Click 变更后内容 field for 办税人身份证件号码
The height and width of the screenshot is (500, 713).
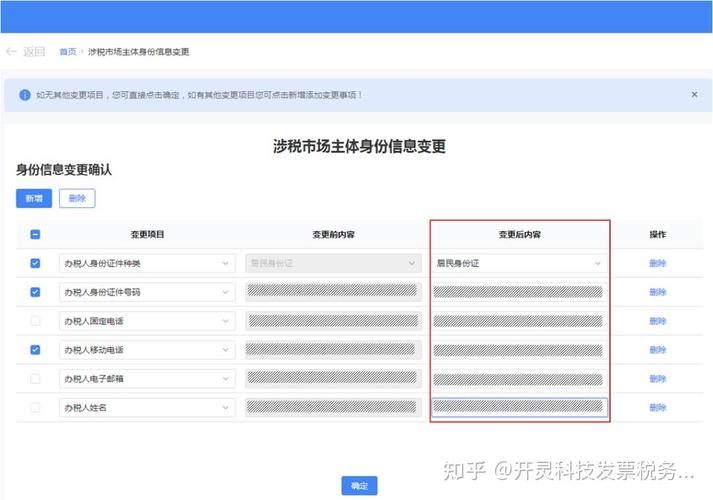519,292
